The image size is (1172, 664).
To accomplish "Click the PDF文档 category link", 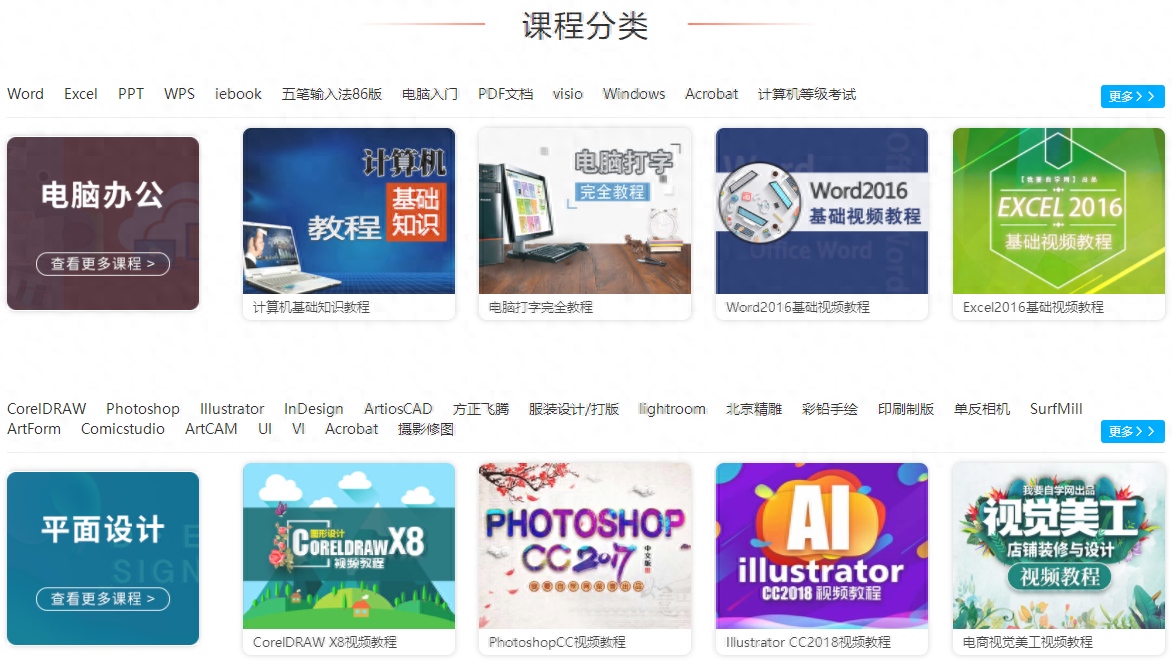I will [x=505, y=94].
